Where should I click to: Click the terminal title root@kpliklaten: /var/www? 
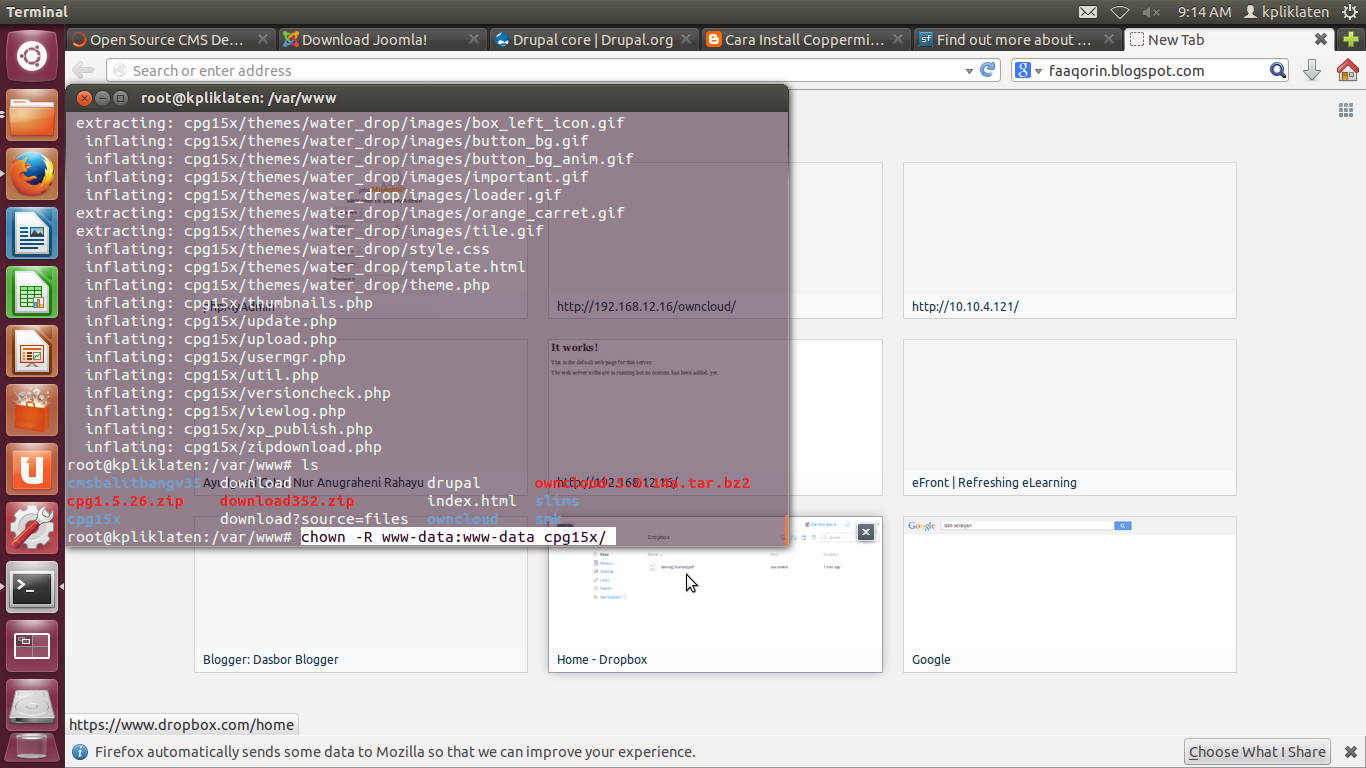coord(239,98)
